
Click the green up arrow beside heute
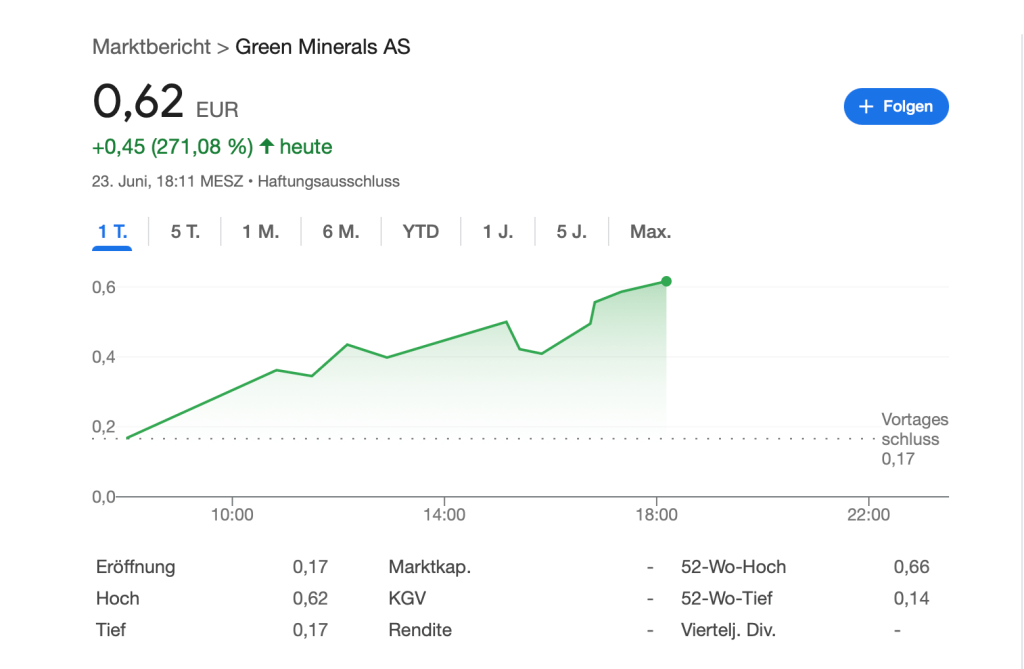266,147
